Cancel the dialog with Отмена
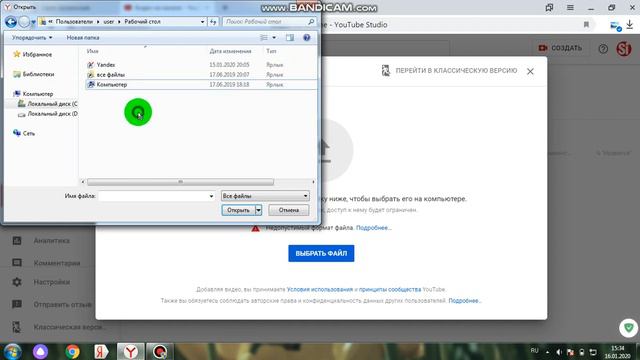Viewport: 640px width, 360px height. (x=289, y=210)
